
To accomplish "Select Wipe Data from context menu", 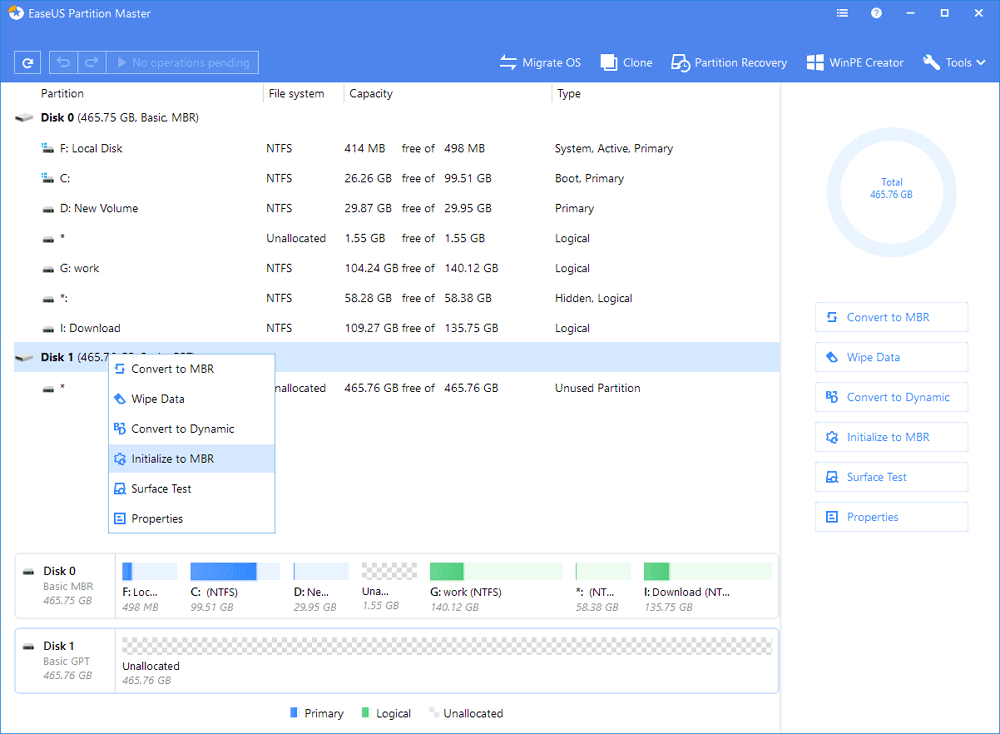I will 158,399.
